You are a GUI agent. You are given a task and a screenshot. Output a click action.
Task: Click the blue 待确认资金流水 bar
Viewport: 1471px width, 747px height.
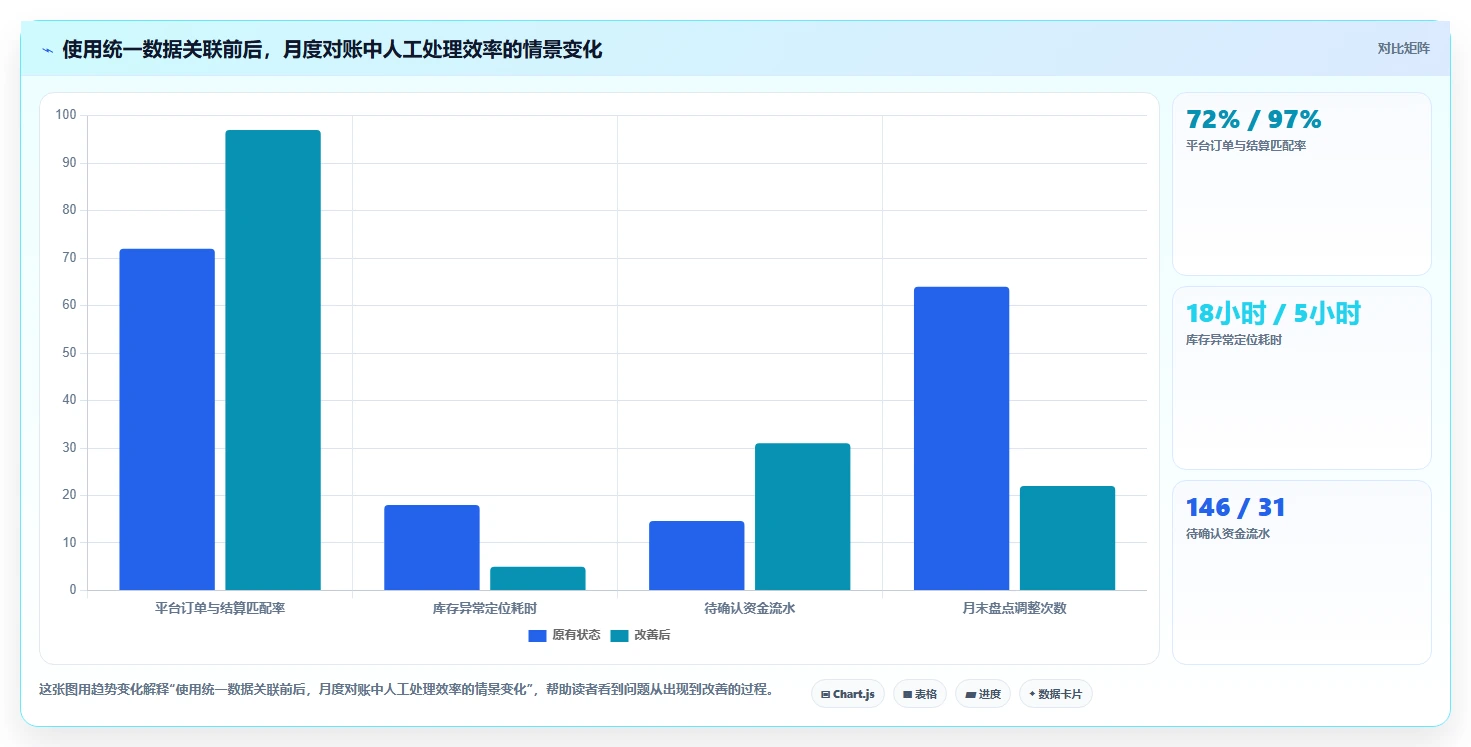pos(697,556)
